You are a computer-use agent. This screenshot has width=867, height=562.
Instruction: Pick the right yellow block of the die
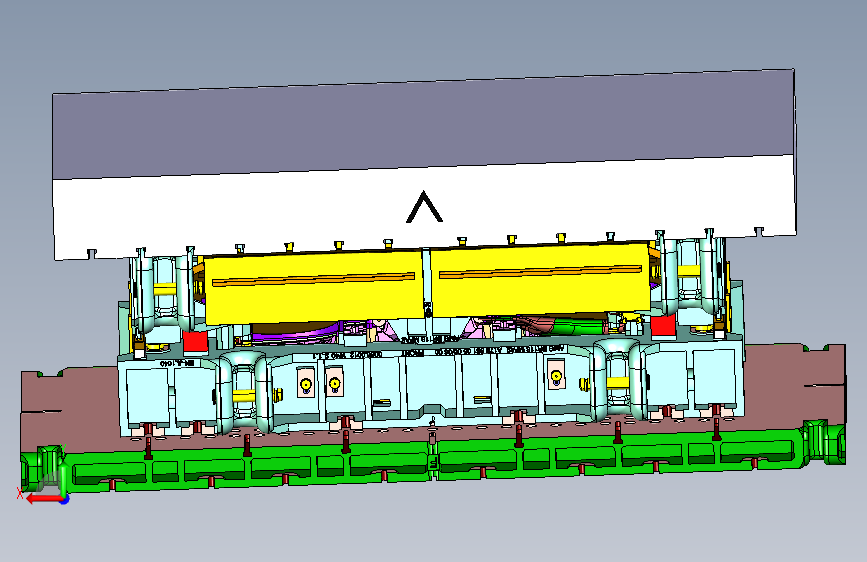pyautogui.click(x=541, y=279)
